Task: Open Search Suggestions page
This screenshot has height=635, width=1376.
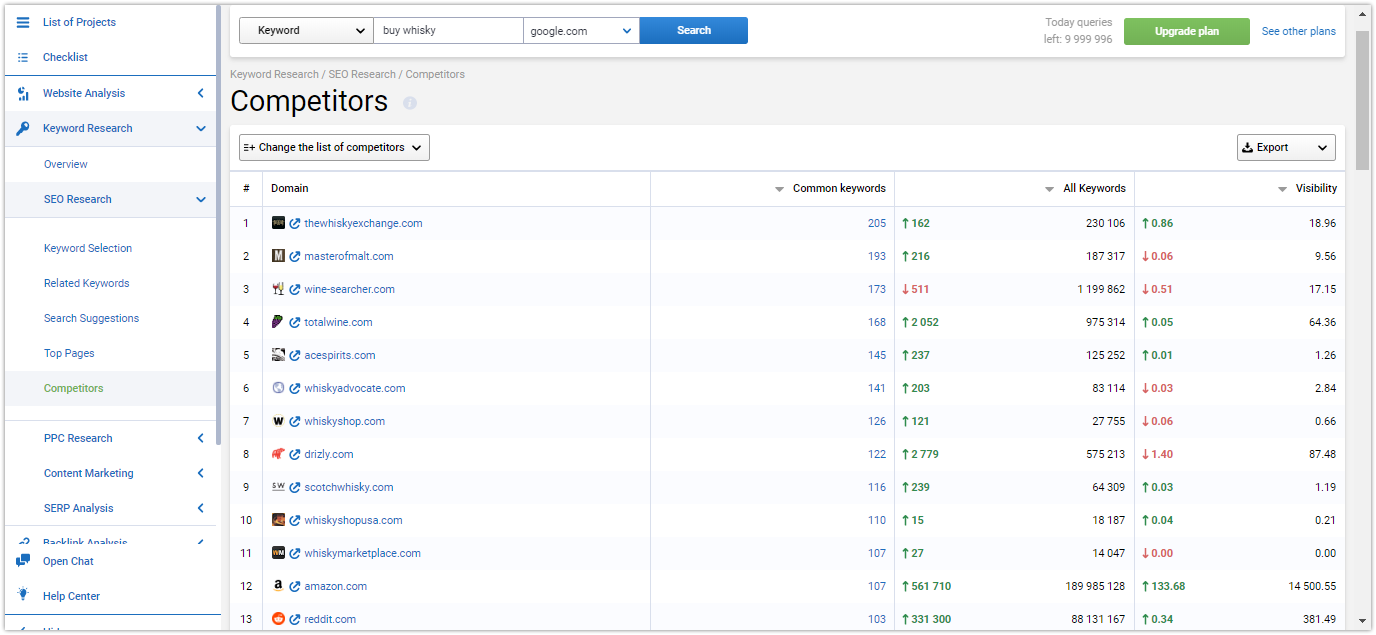Action: pyautogui.click(x=92, y=318)
